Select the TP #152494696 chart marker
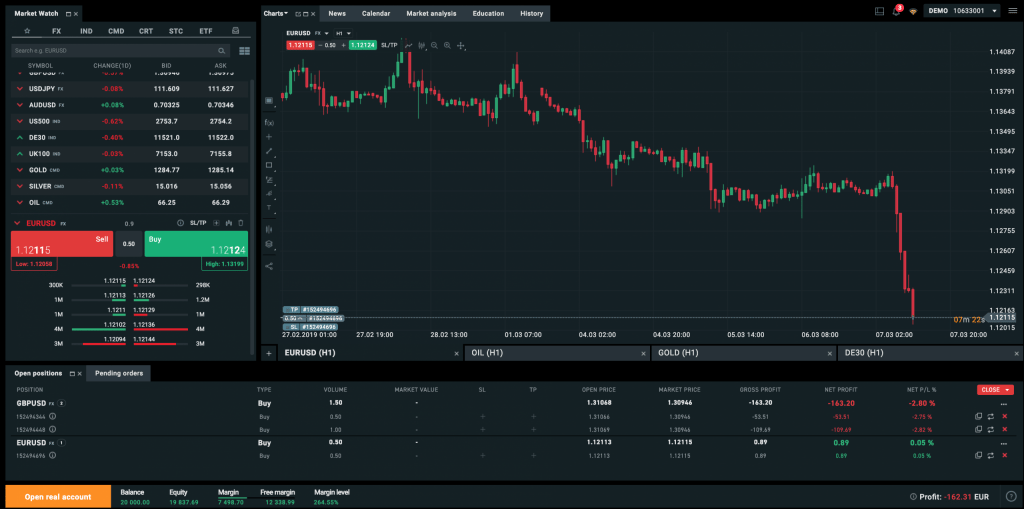The height and width of the screenshot is (509, 1024). pyautogui.click(x=311, y=310)
